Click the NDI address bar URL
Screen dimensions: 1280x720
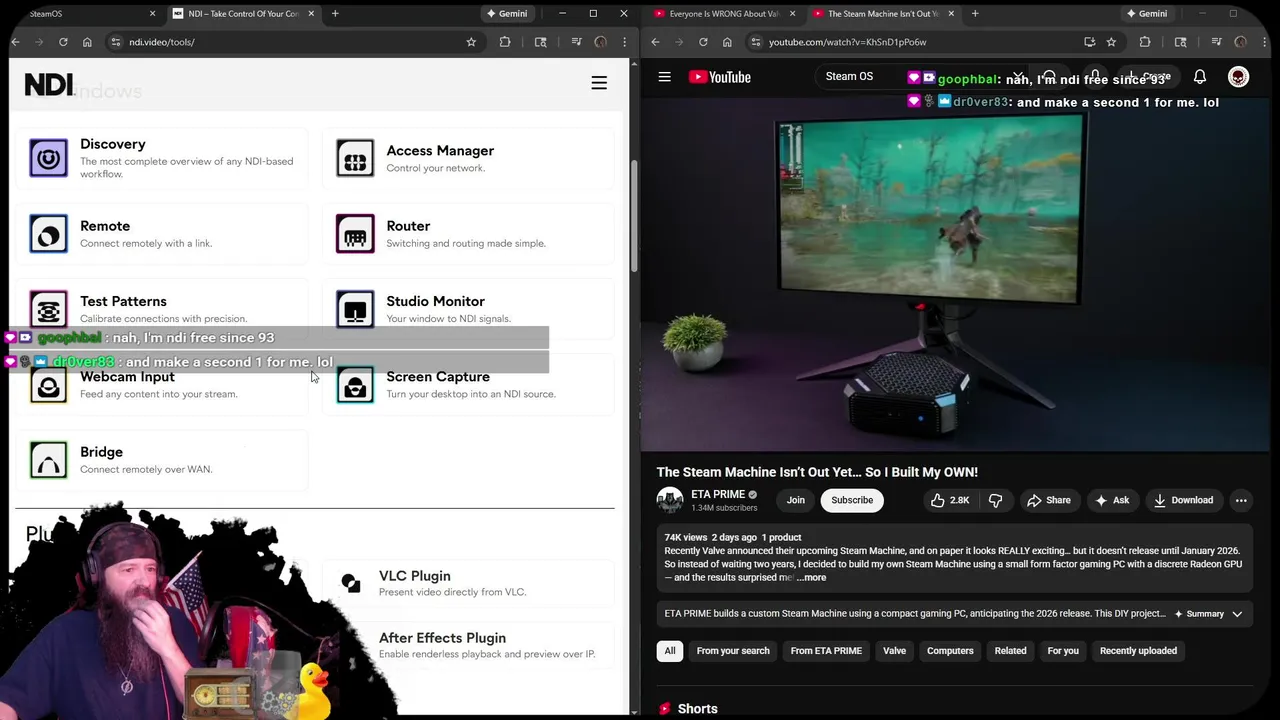(x=162, y=42)
